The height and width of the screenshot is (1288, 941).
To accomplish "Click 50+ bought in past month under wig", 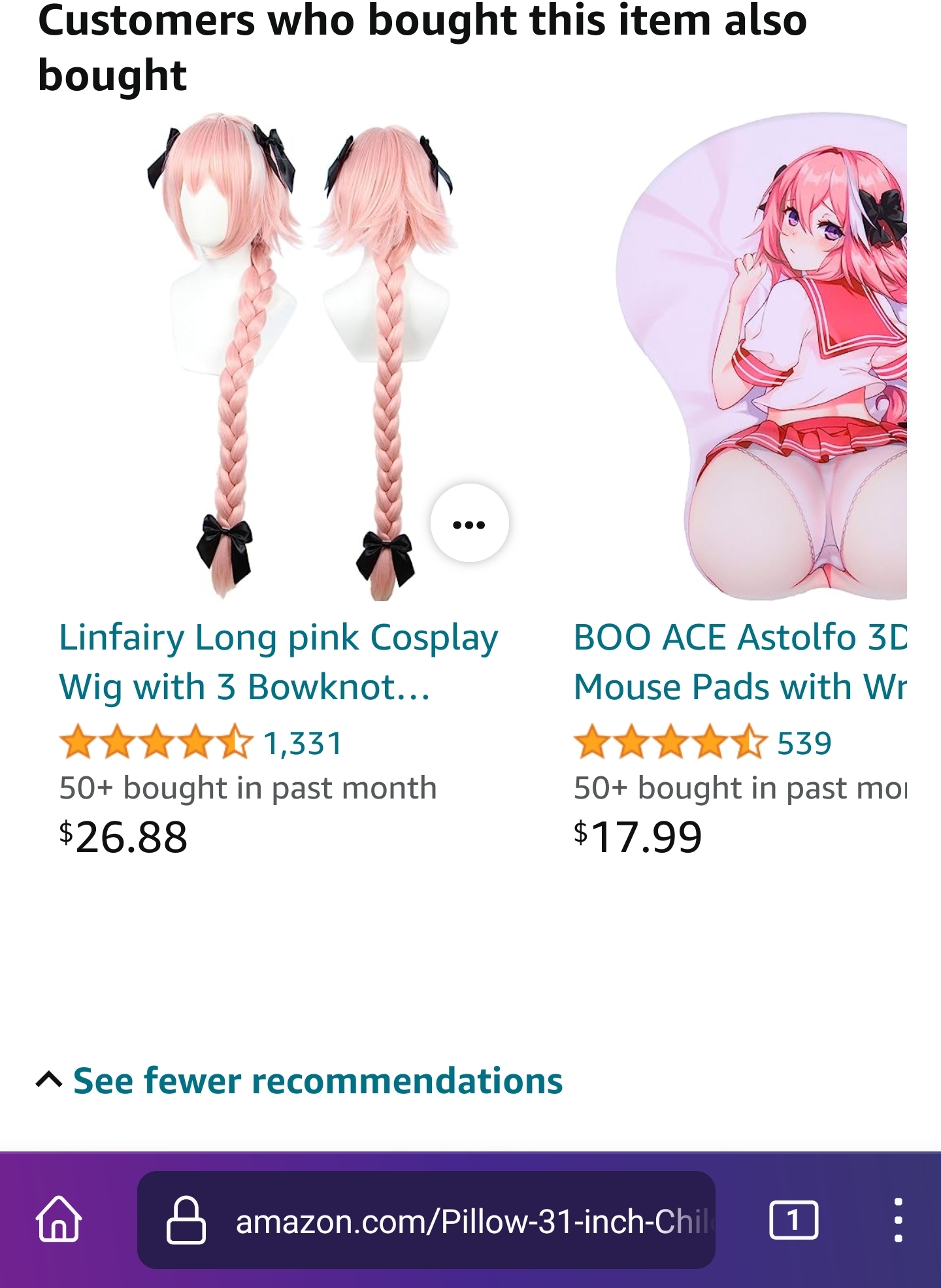I will click(248, 787).
